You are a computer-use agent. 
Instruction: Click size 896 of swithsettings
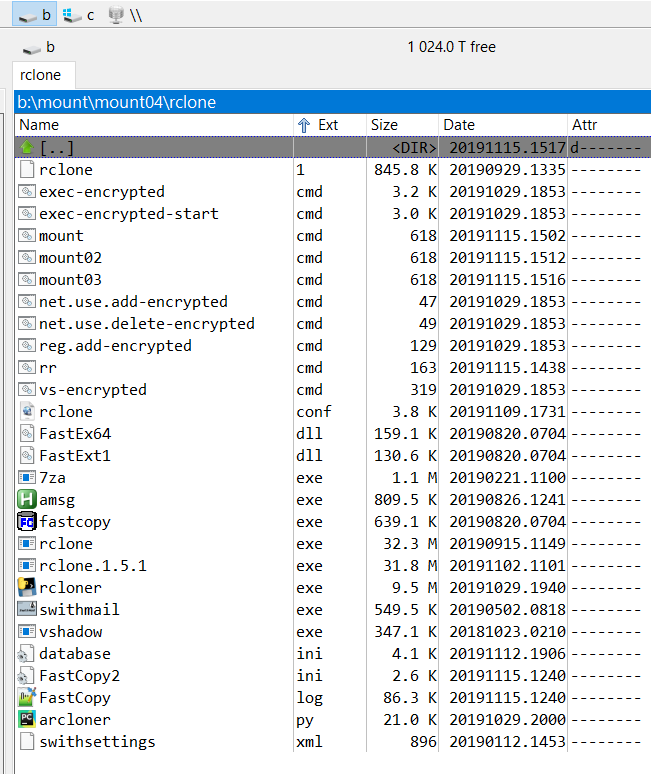coord(423,742)
